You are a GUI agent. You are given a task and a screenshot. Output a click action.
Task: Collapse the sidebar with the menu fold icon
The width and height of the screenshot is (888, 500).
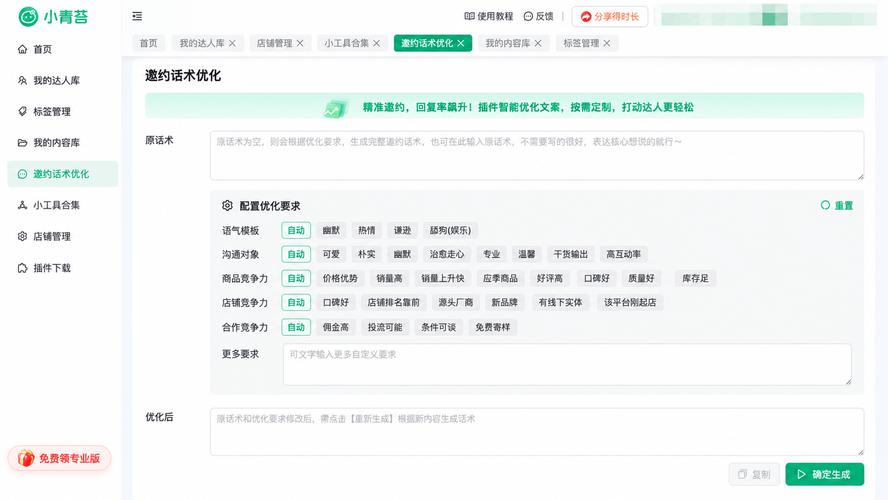click(x=137, y=16)
